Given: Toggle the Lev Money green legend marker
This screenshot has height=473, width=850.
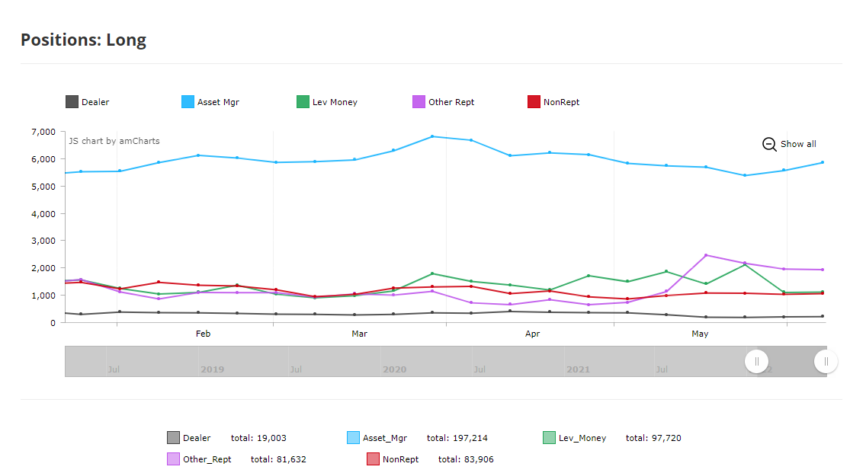Looking at the screenshot, I should click(x=303, y=102).
